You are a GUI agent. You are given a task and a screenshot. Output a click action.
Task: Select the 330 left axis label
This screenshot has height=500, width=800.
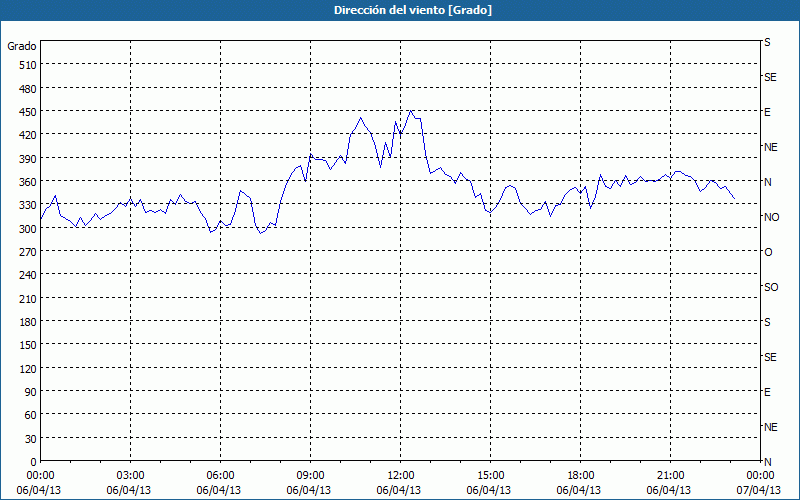pyautogui.click(x=28, y=205)
